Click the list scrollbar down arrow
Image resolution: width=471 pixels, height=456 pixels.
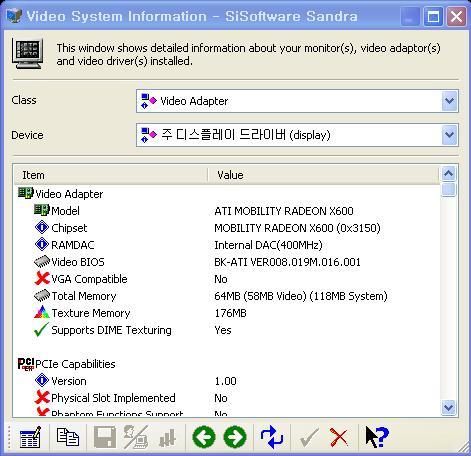[x=449, y=407]
